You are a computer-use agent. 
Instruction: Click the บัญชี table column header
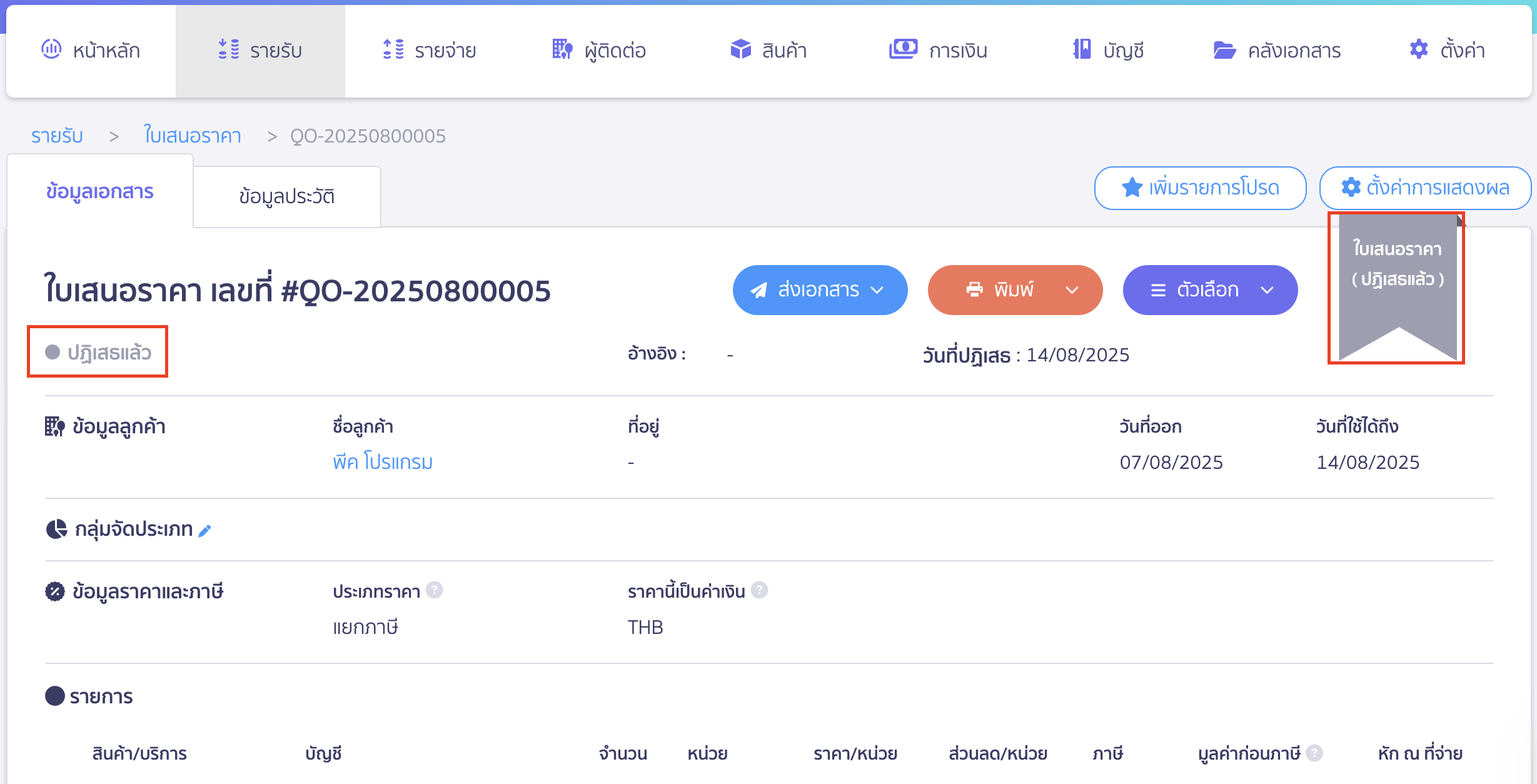(323, 753)
